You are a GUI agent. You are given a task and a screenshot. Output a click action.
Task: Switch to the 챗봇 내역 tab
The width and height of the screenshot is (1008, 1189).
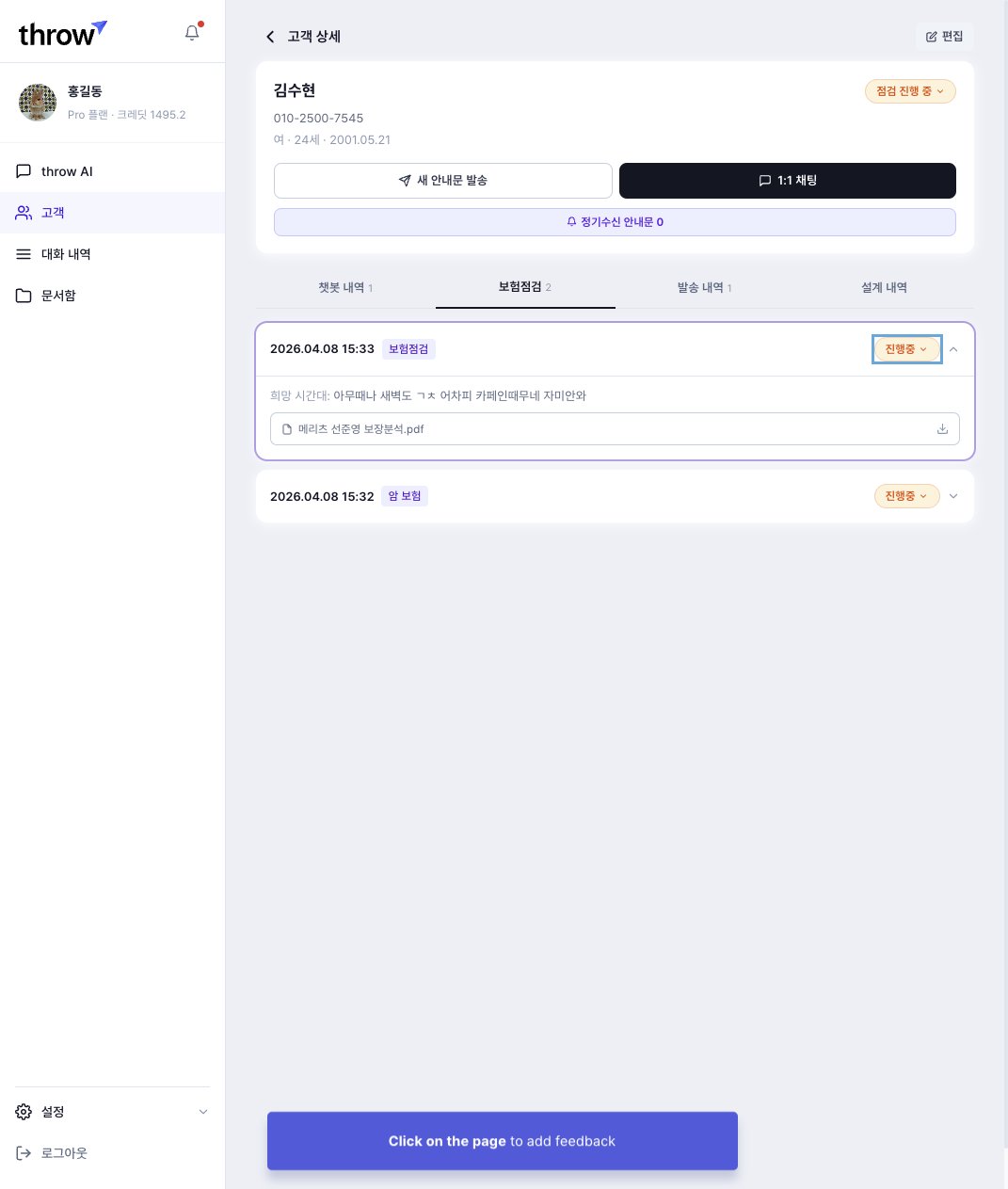pos(344,288)
